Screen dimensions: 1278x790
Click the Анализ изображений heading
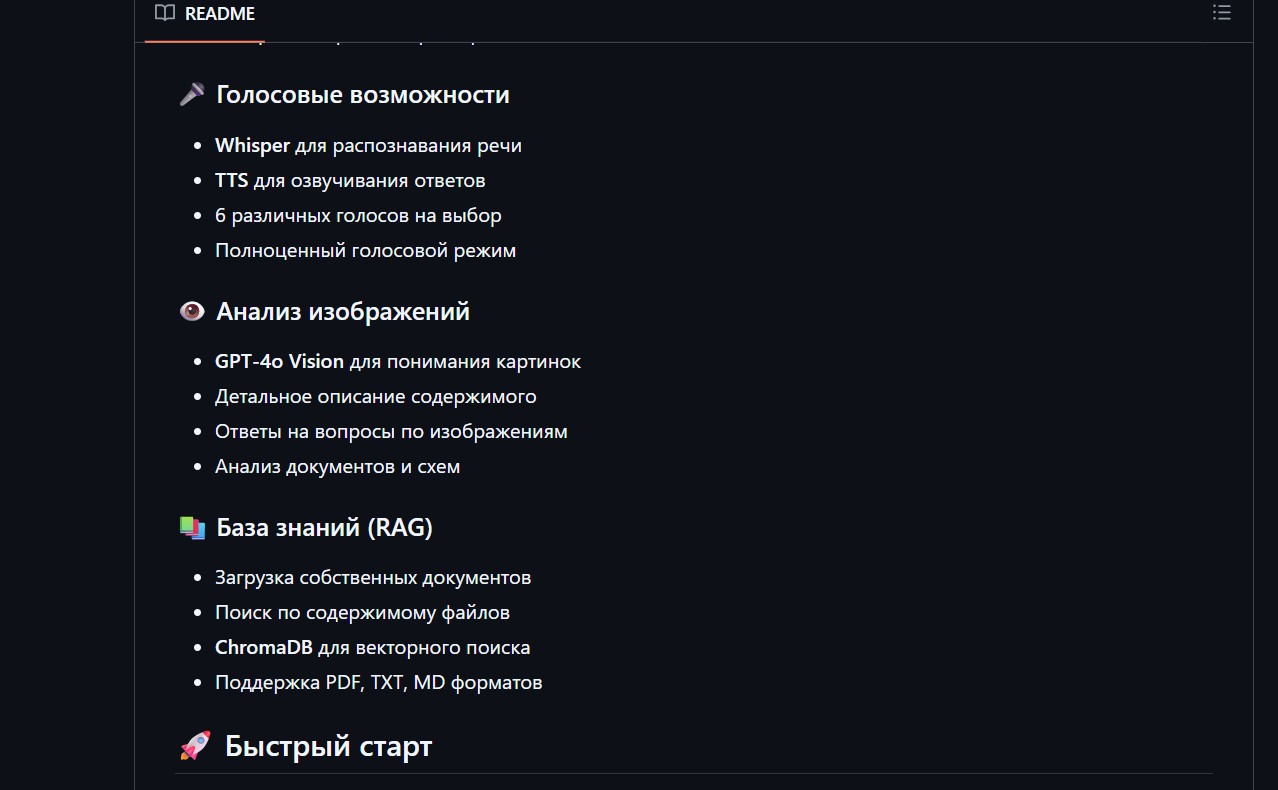point(343,312)
